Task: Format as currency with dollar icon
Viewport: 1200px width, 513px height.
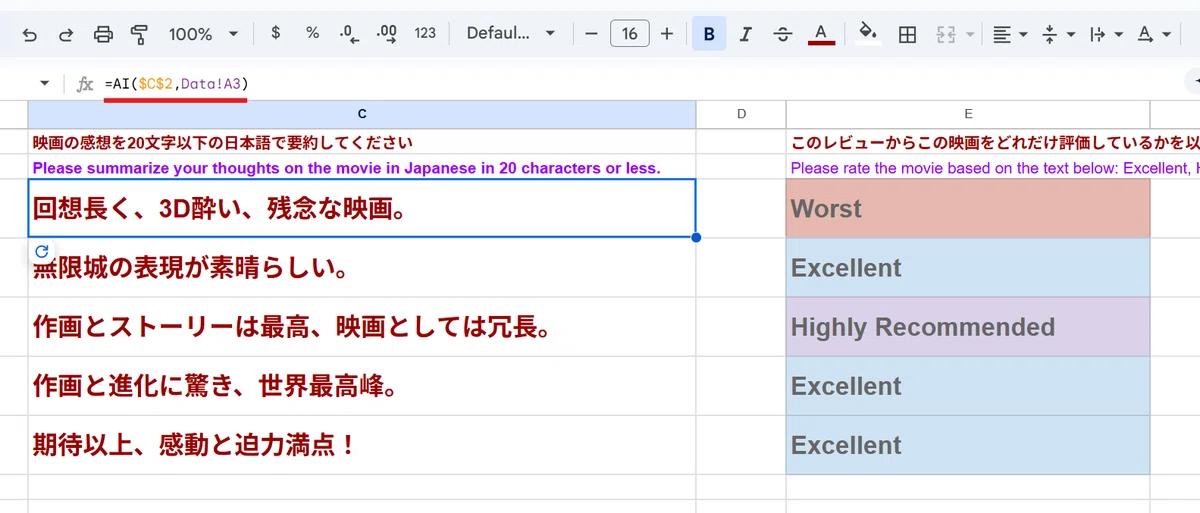Action: [x=275, y=33]
